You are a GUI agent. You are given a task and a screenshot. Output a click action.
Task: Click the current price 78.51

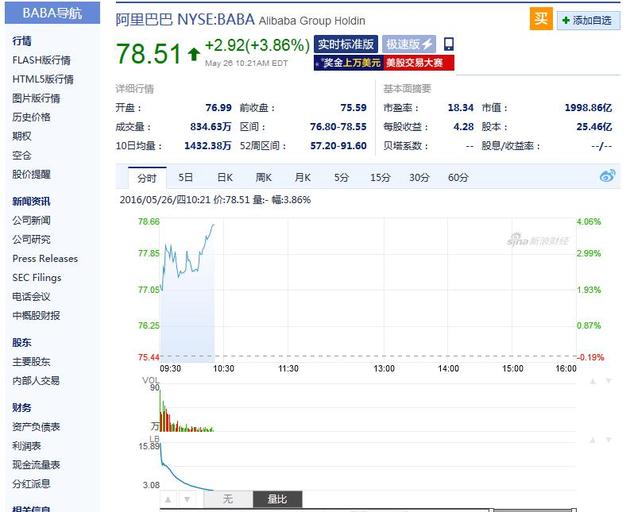coord(149,54)
